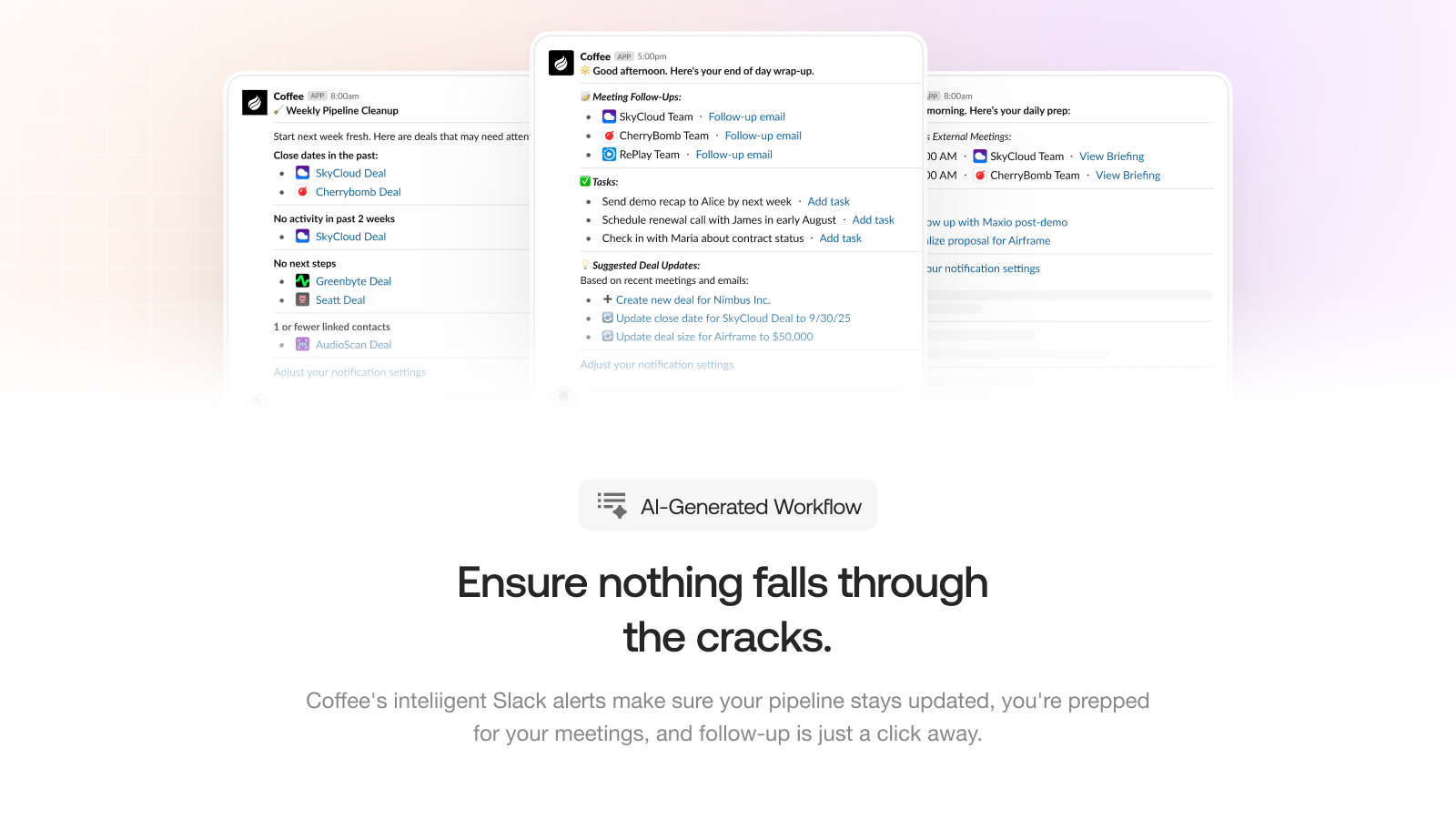This screenshot has height=819, width=1456.
Task: Click Update close date for SkyCloud Deal
Action: point(733,318)
